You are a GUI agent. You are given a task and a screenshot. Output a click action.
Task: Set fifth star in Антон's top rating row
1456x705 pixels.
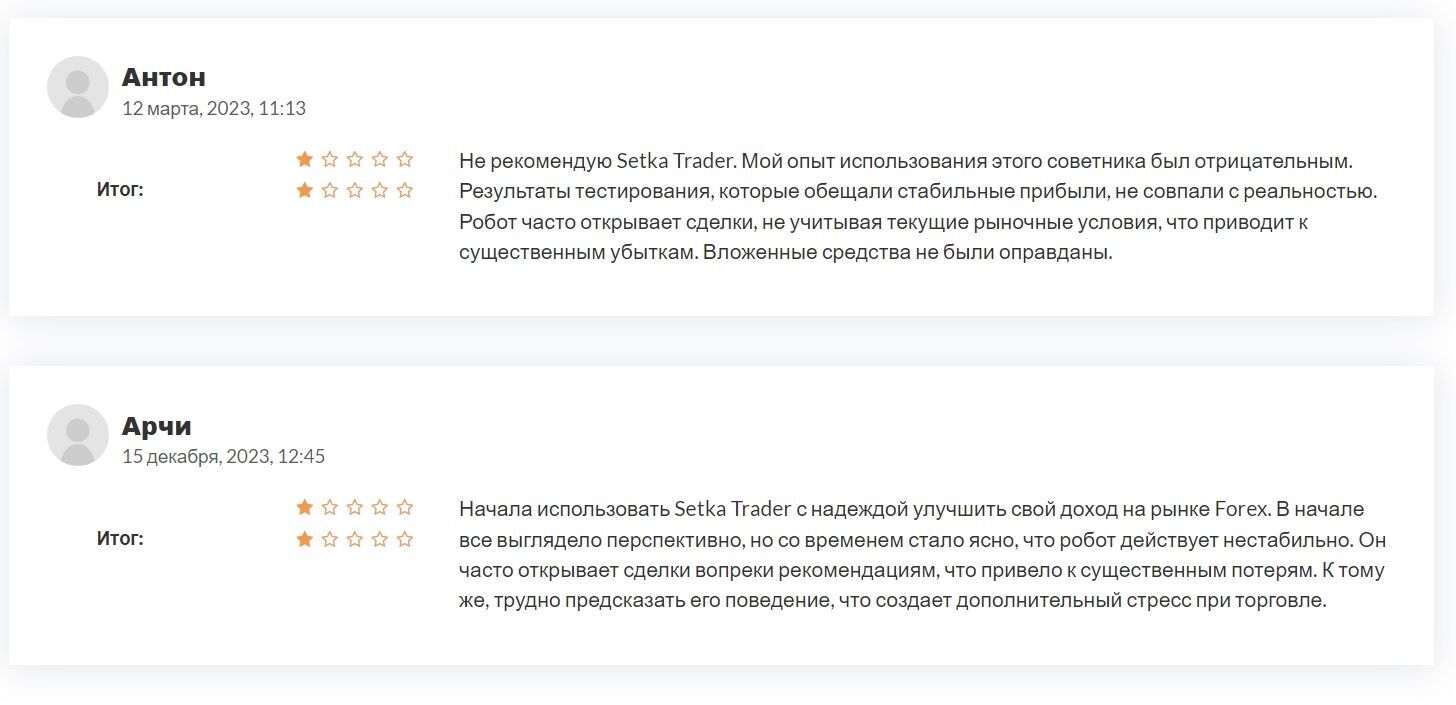click(404, 159)
